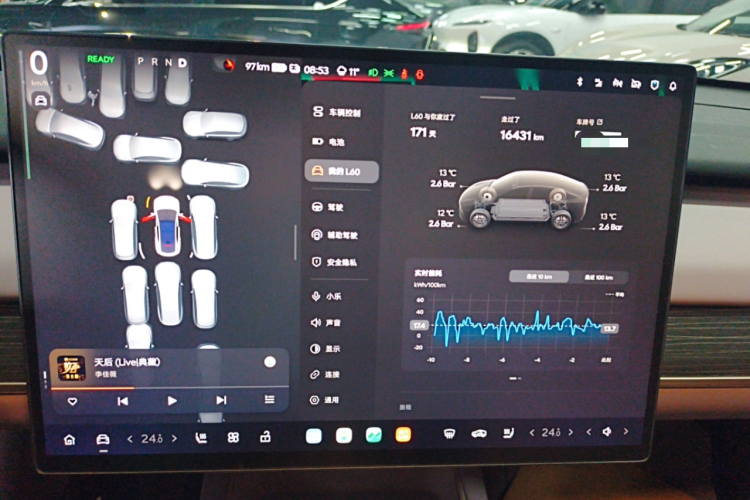Screen dimensions: 750x500
Task: Tap the 171 天 days value
Action: (423, 133)
